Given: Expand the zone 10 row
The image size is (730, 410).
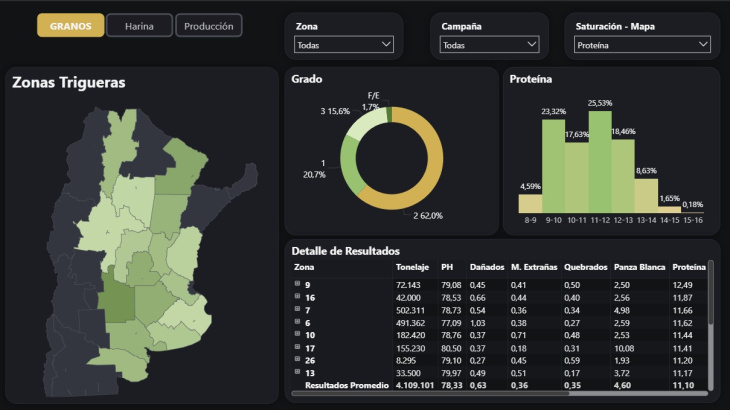Looking at the screenshot, I should (297, 334).
